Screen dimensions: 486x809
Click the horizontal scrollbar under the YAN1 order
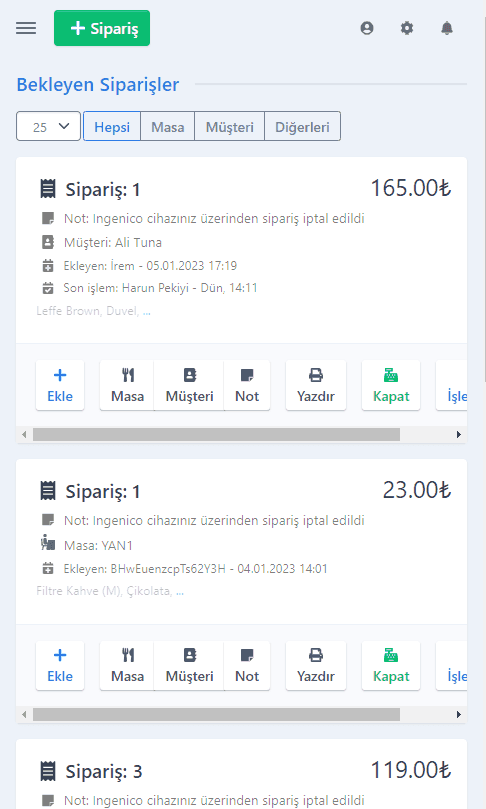216,715
